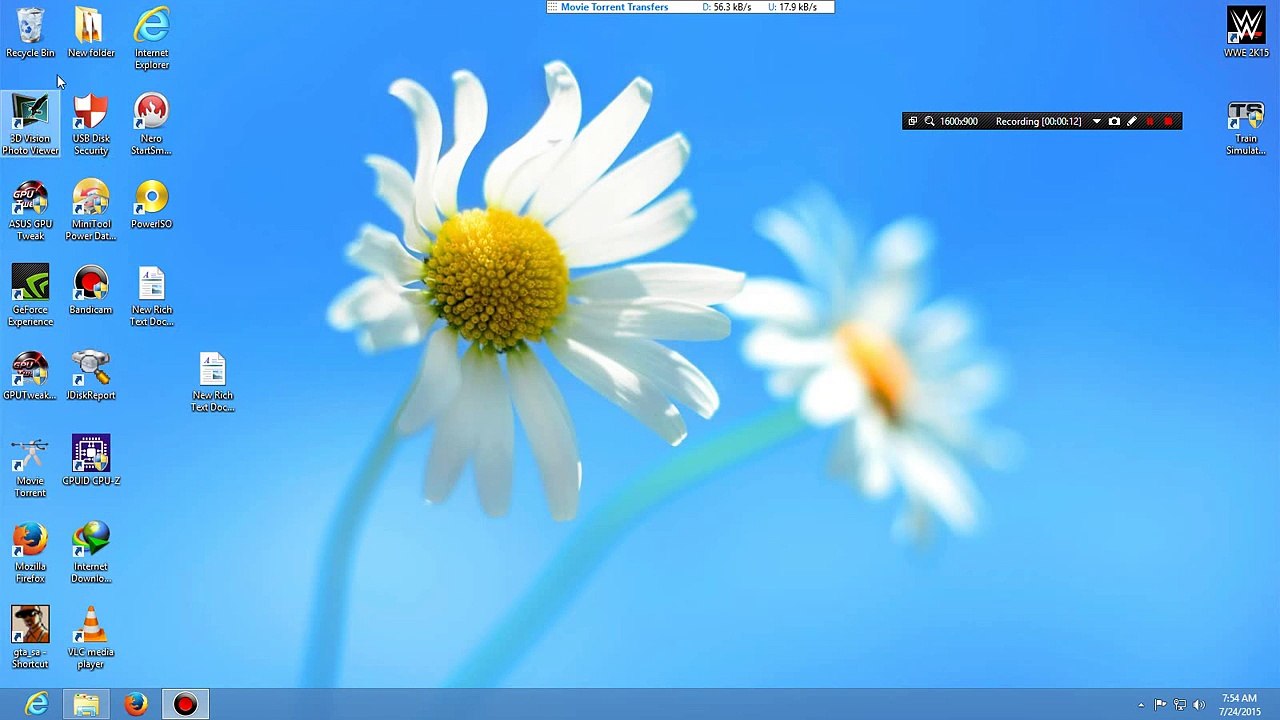Select the Movie Torrent desktop shortcut
1280x720 pixels.
tap(30, 467)
